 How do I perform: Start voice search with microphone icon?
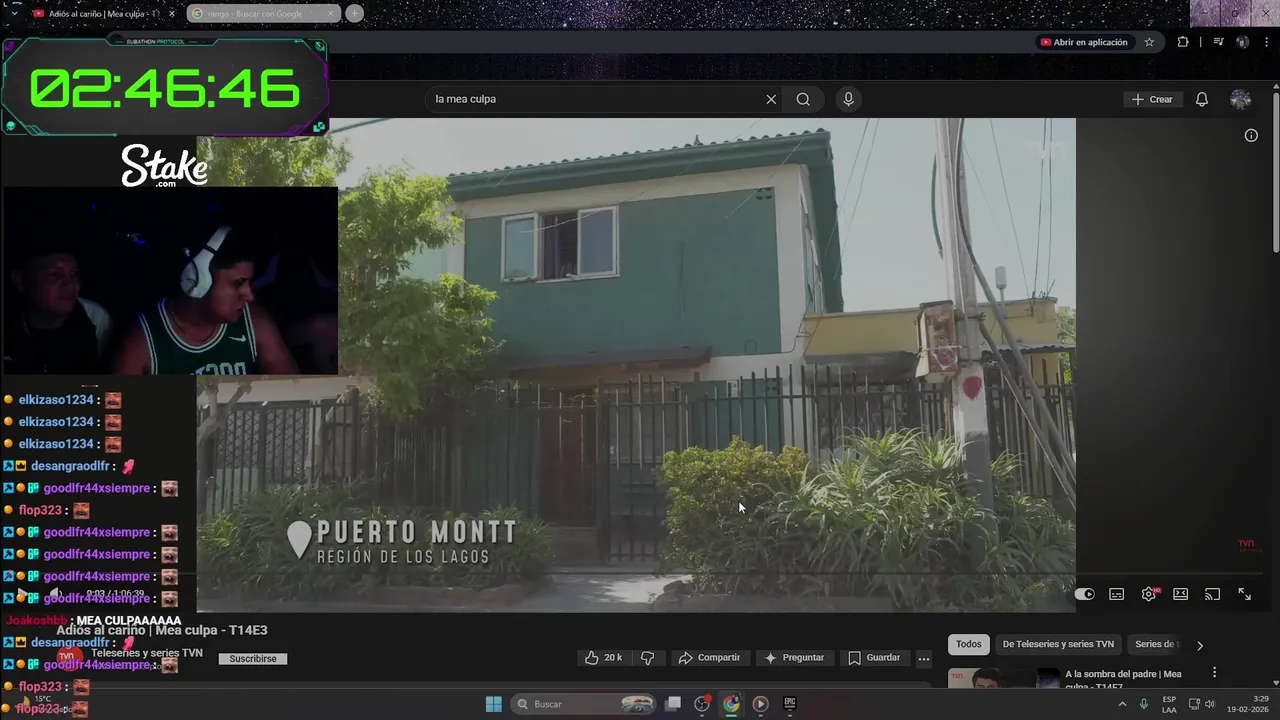pos(848,99)
